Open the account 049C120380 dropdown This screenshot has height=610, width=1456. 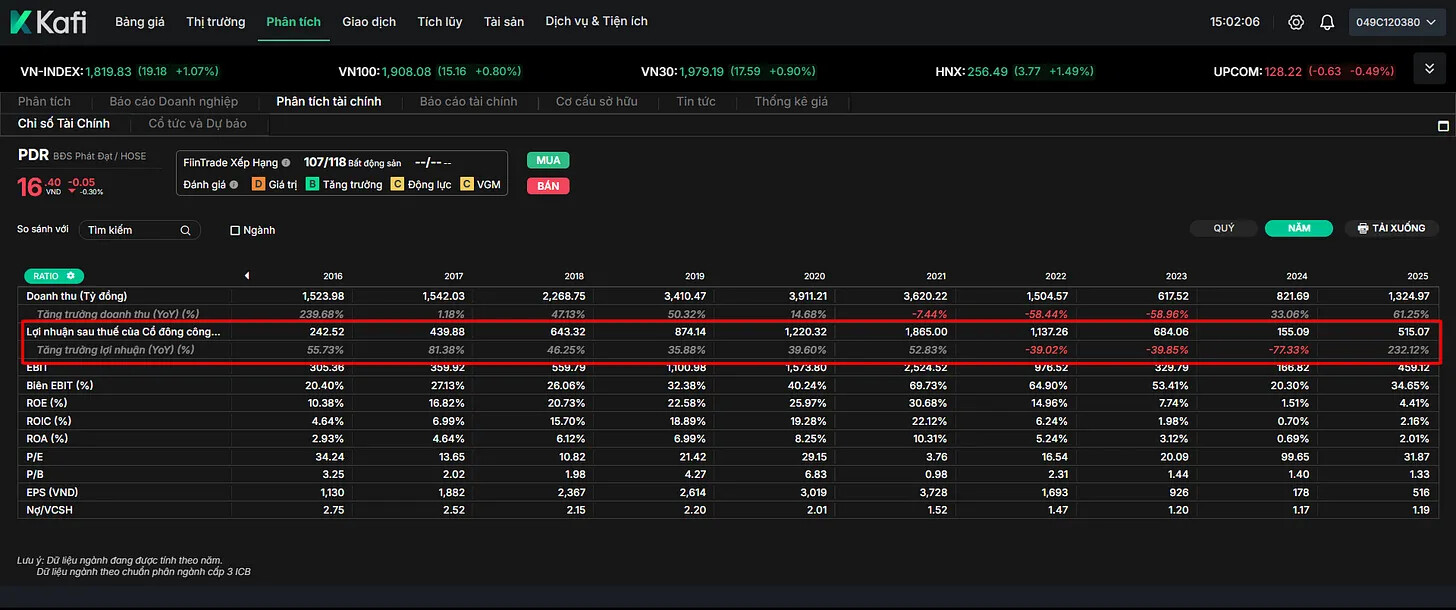(1398, 22)
